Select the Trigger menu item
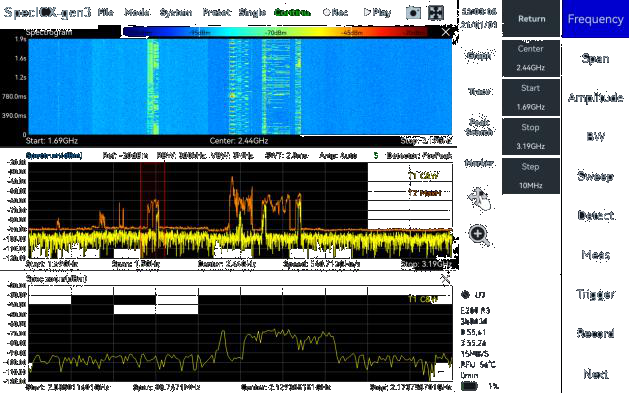 595,294
